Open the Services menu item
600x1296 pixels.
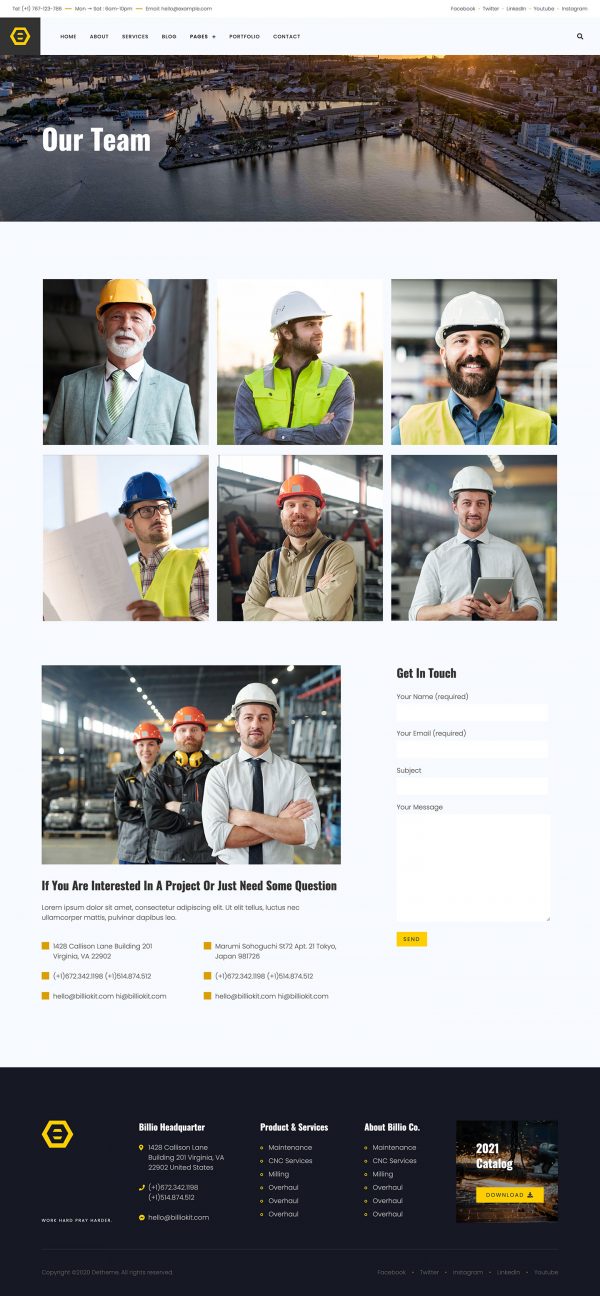pos(135,36)
